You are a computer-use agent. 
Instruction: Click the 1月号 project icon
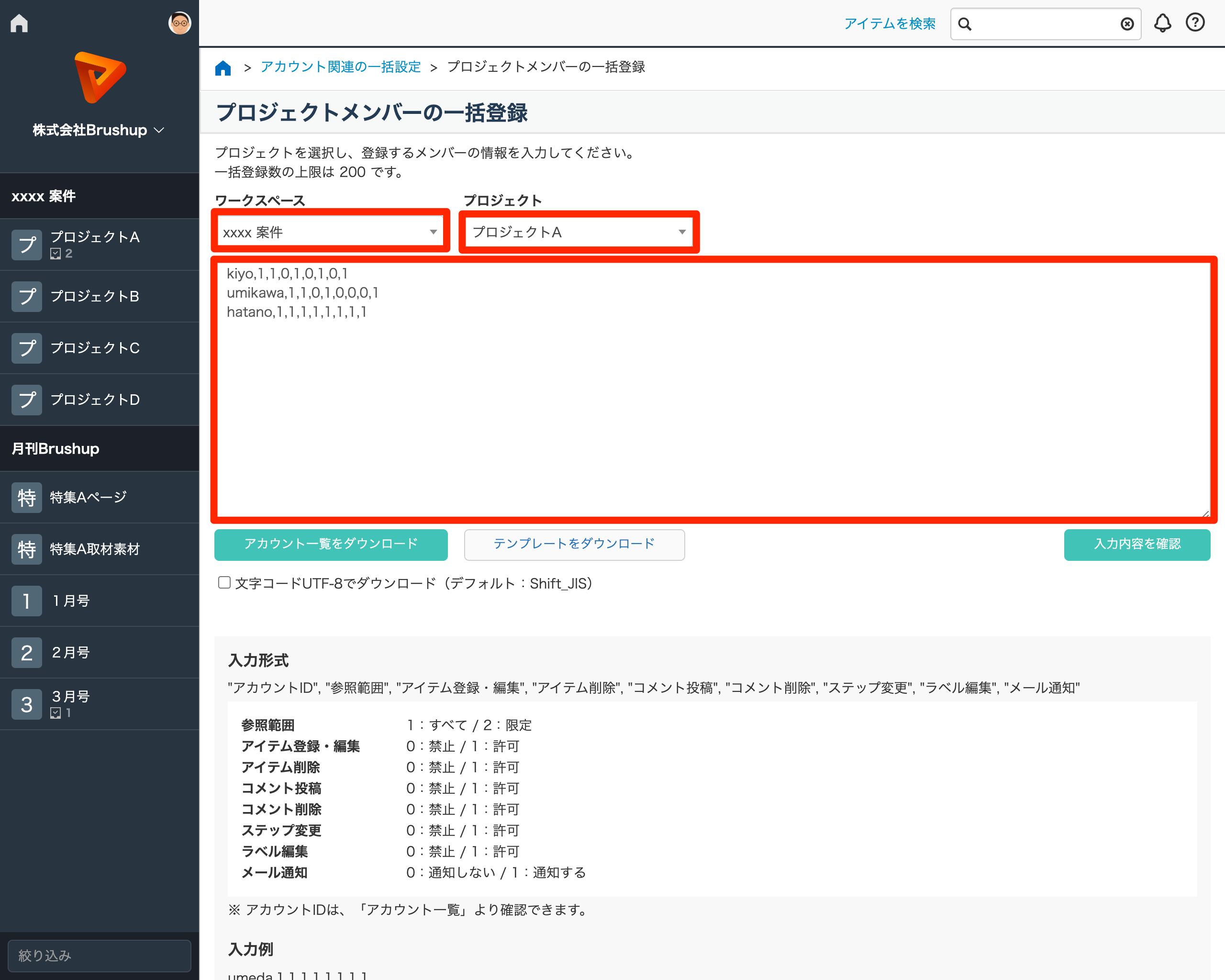(27, 601)
